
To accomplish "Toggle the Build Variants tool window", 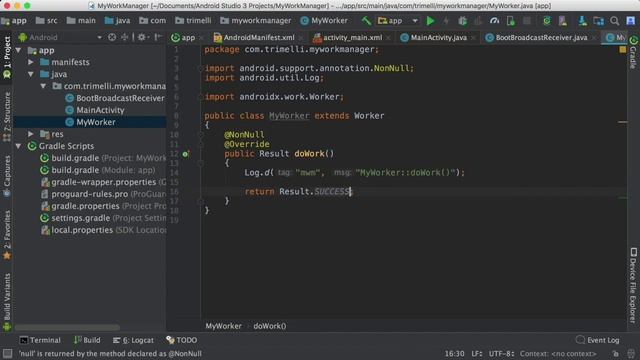I will tap(7, 301).
